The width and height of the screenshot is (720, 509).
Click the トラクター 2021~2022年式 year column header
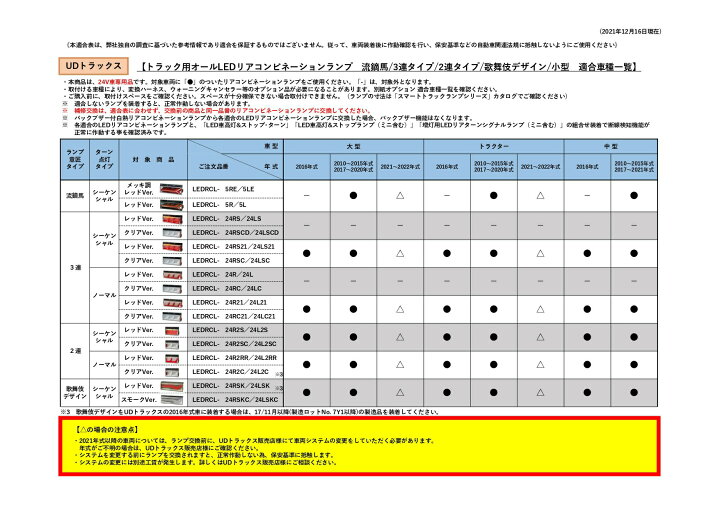pos(540,167)
